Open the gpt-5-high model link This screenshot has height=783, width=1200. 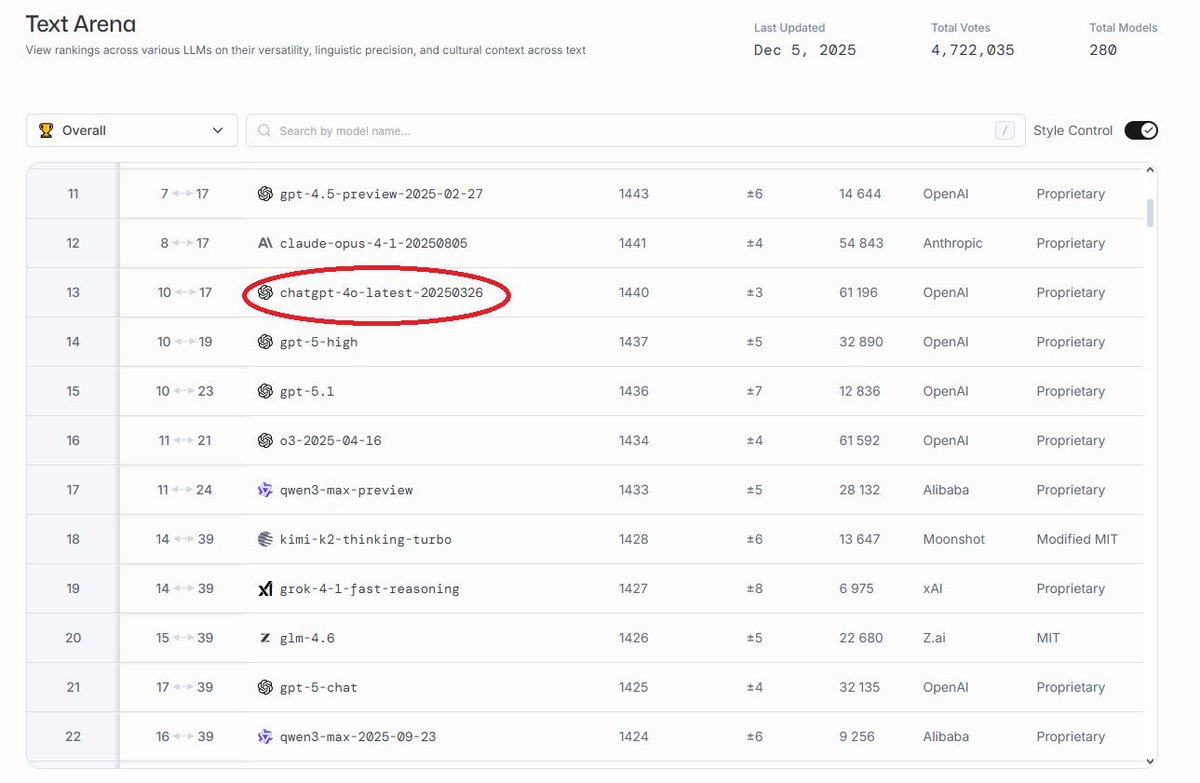click(x=319, y=342)
